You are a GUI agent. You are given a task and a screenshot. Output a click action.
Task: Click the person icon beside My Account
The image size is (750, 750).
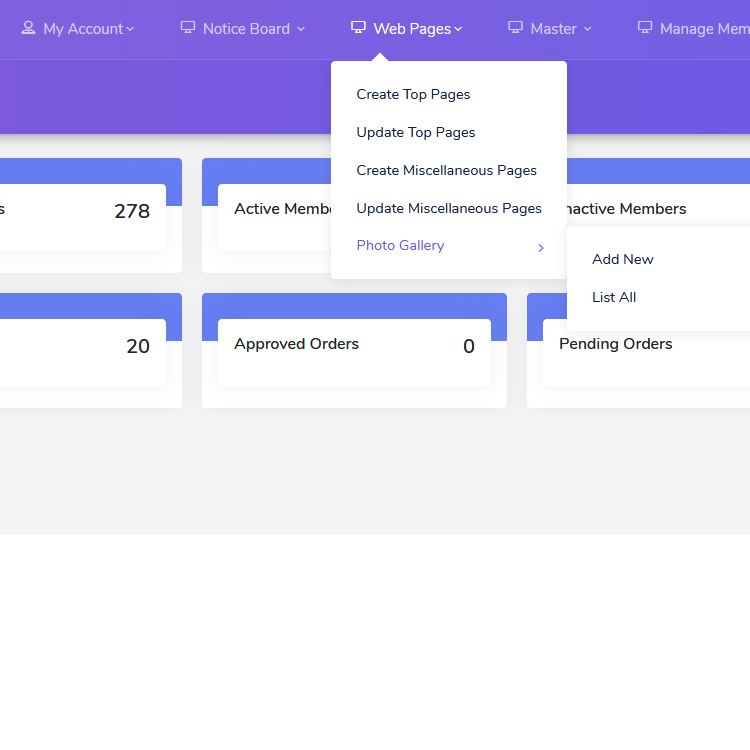tap(28, 28)
